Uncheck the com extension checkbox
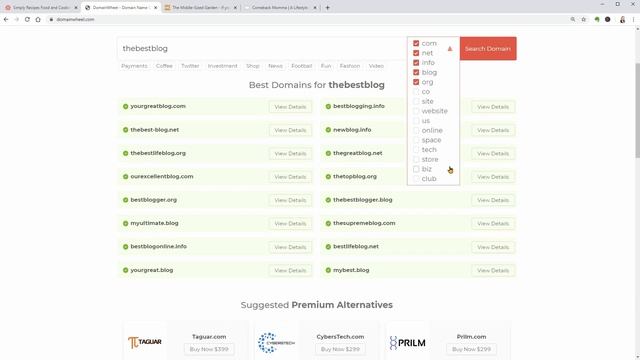640x360 pixels. [x=416, y=43]
